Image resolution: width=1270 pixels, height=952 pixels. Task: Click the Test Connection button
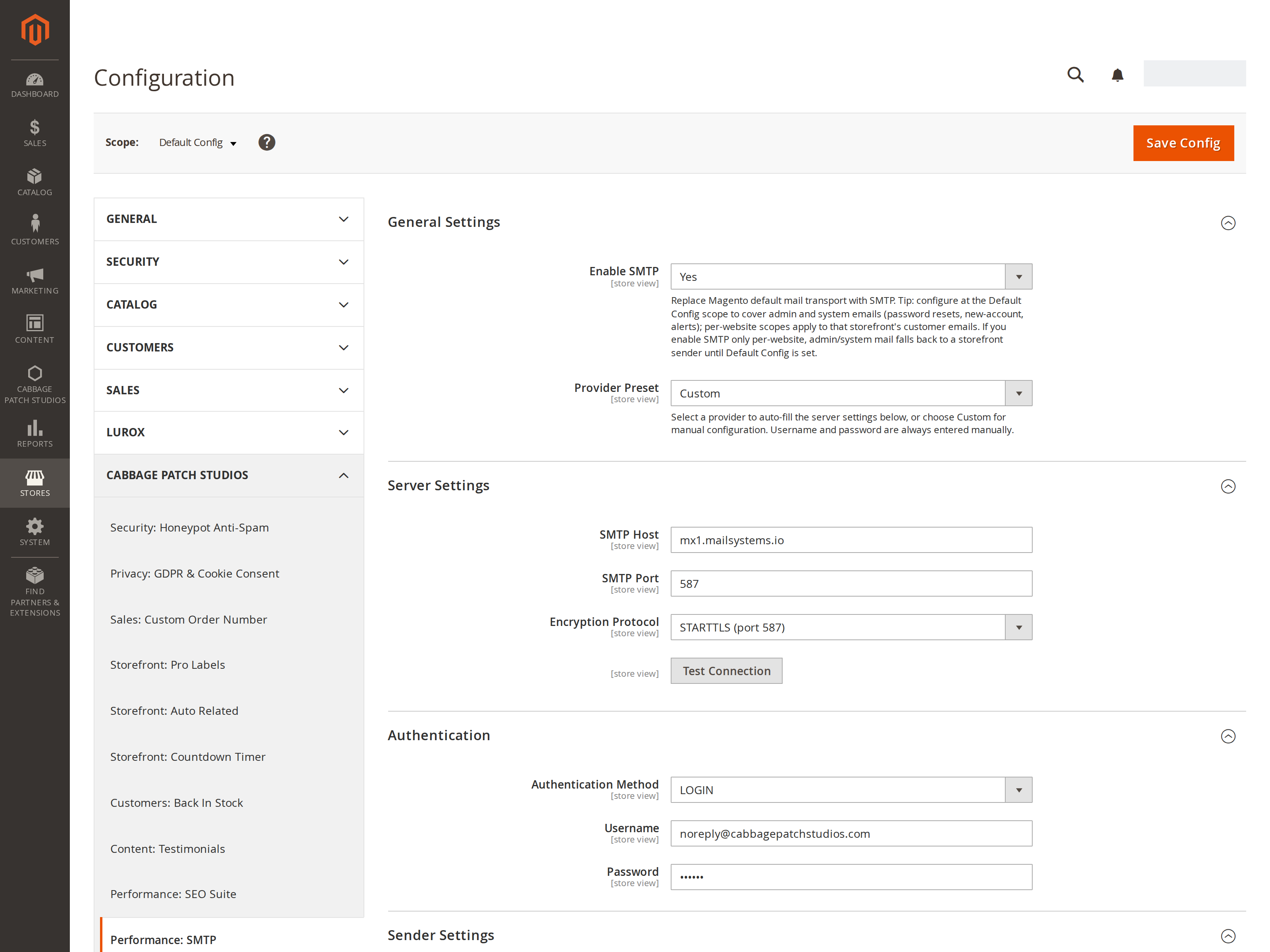click(x=726, y=671)
